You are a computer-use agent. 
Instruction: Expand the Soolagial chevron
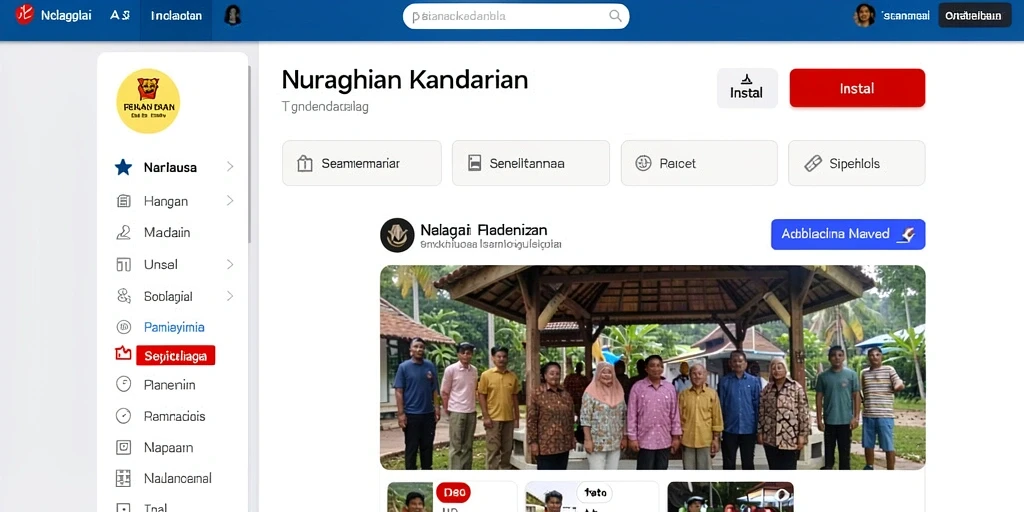coord(230,296)
